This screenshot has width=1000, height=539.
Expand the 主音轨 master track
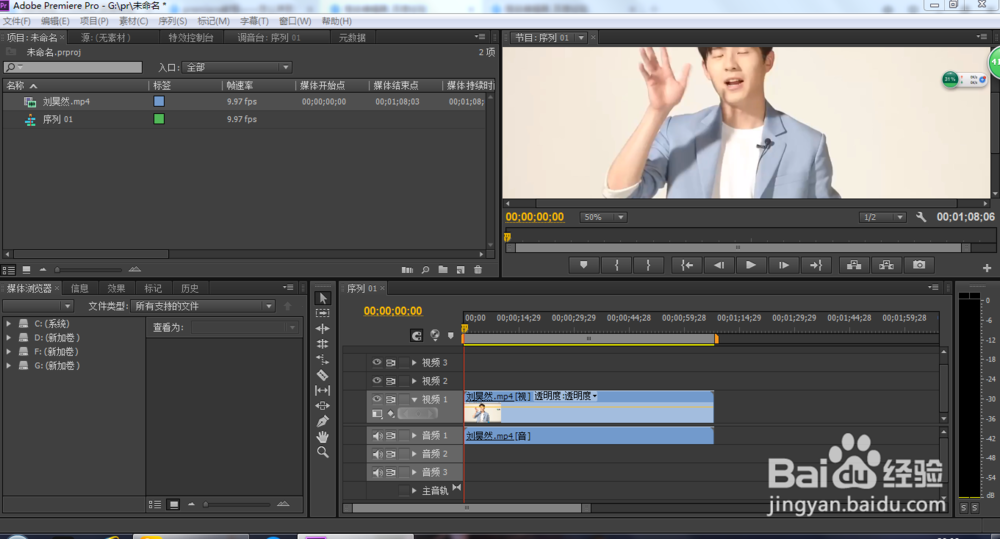415,491
